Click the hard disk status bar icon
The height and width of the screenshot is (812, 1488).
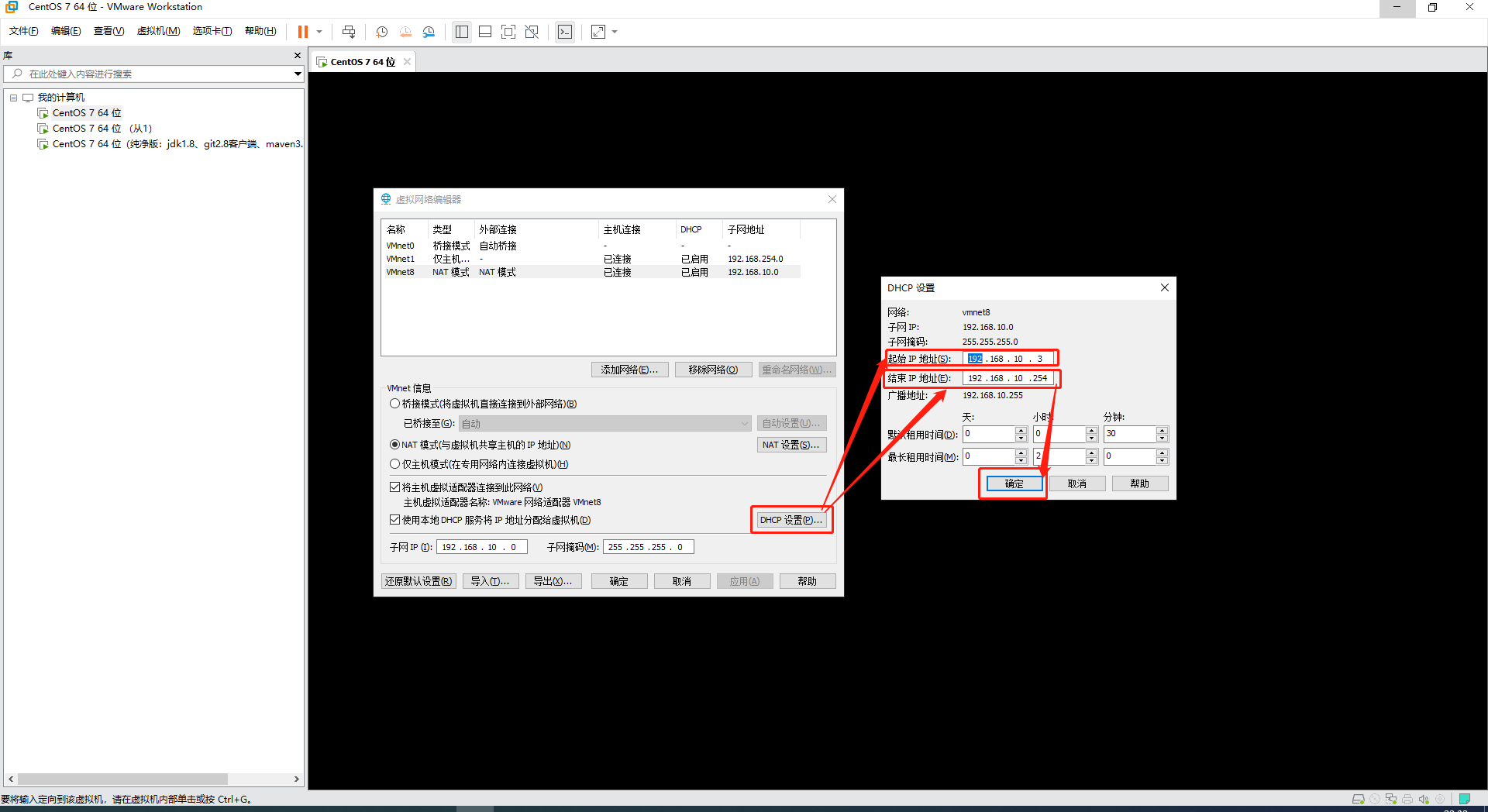(x=1358, y=799)
